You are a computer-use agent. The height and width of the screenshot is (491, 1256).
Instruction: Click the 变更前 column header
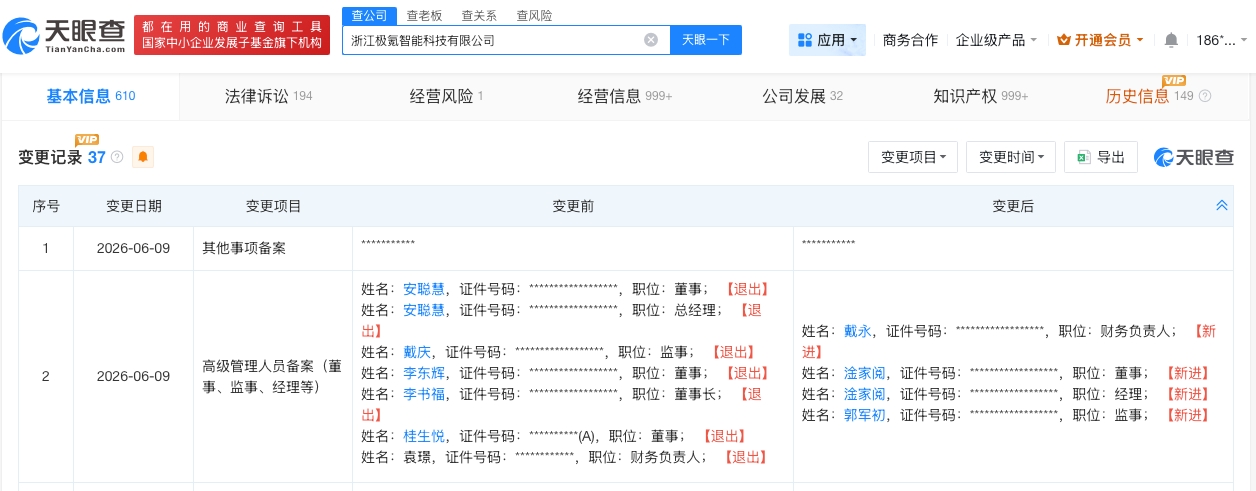[x=573, y=206]
